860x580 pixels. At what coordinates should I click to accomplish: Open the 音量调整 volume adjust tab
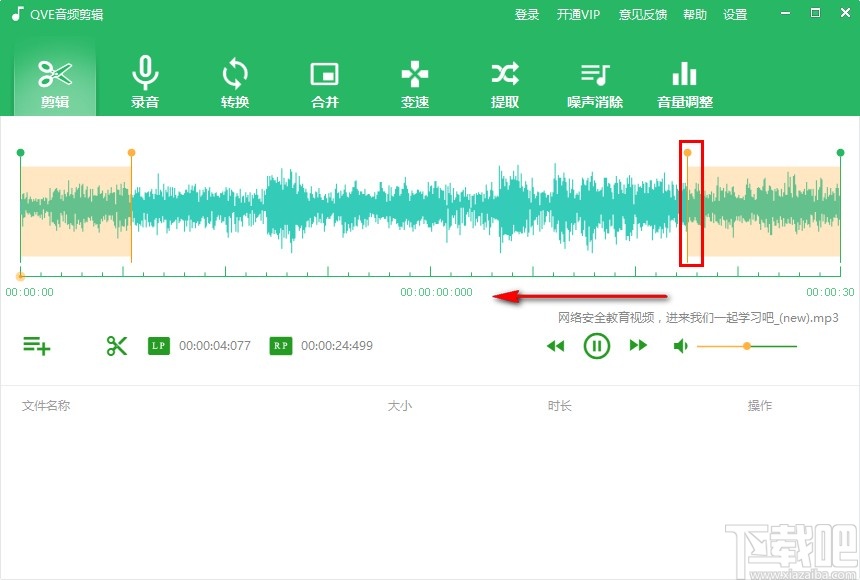[x=685, y=85]
